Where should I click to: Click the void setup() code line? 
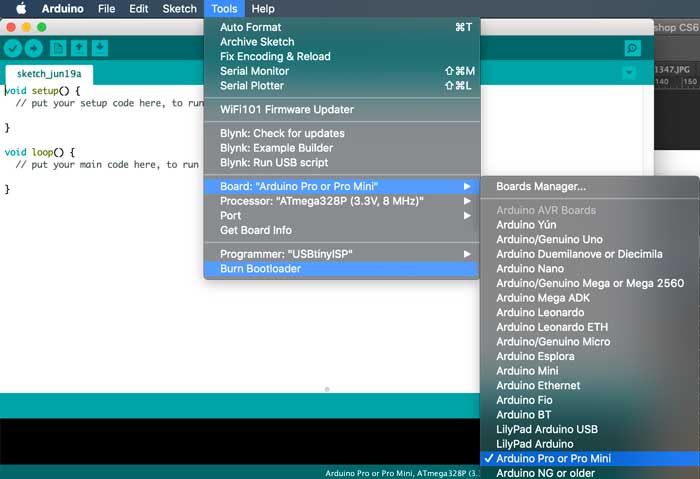pos(42,91)
